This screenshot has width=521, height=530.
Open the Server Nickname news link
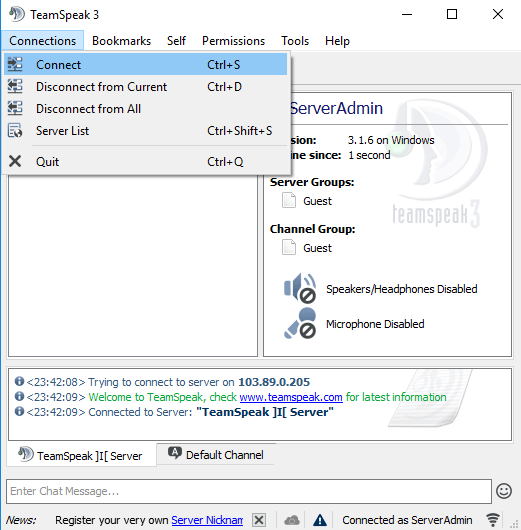[x=207, y=520]
